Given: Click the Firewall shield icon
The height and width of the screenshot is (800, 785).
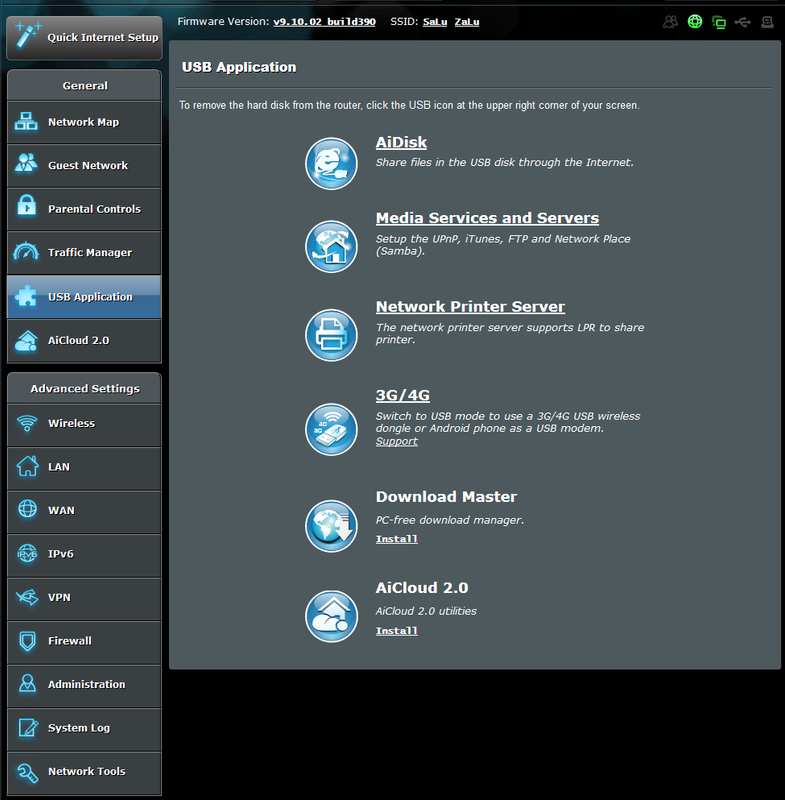Looking at the screenshot, I should pyautogui.click(x=28, y=641).
